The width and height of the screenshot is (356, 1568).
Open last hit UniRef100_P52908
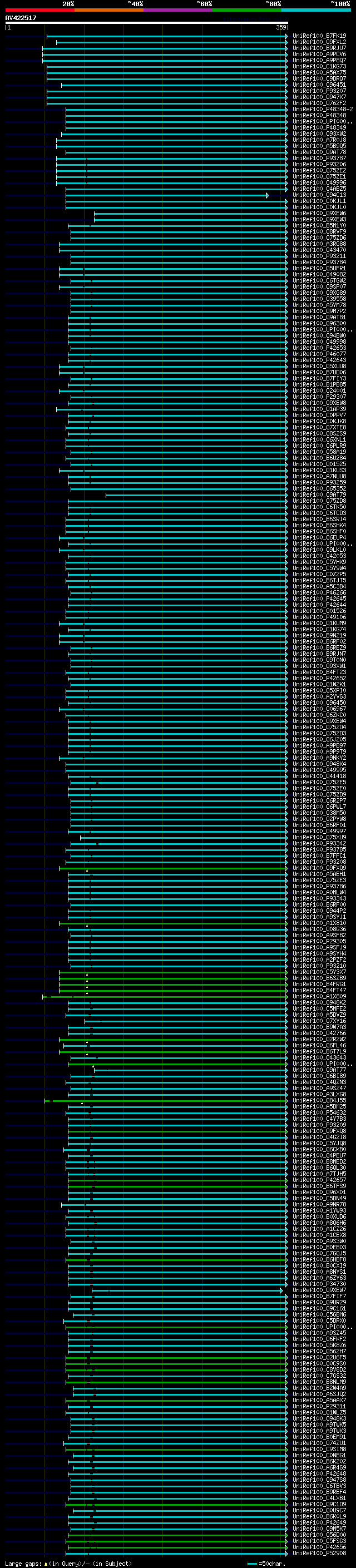319,1553
